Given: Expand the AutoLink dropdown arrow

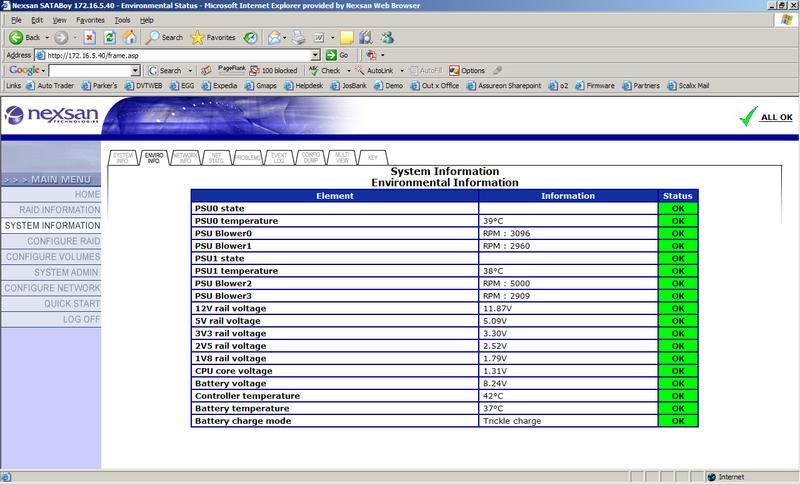Looking at the screenshot, I should pyautogui.click(x=402, y=71).
